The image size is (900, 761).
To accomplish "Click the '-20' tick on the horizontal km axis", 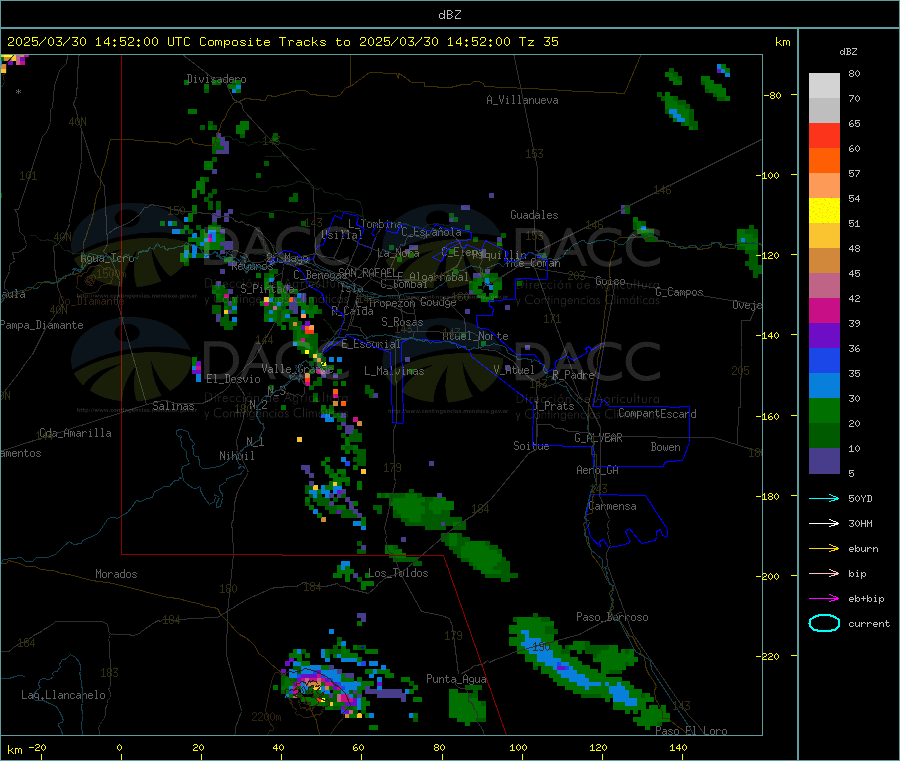I will tap(37, 747).
